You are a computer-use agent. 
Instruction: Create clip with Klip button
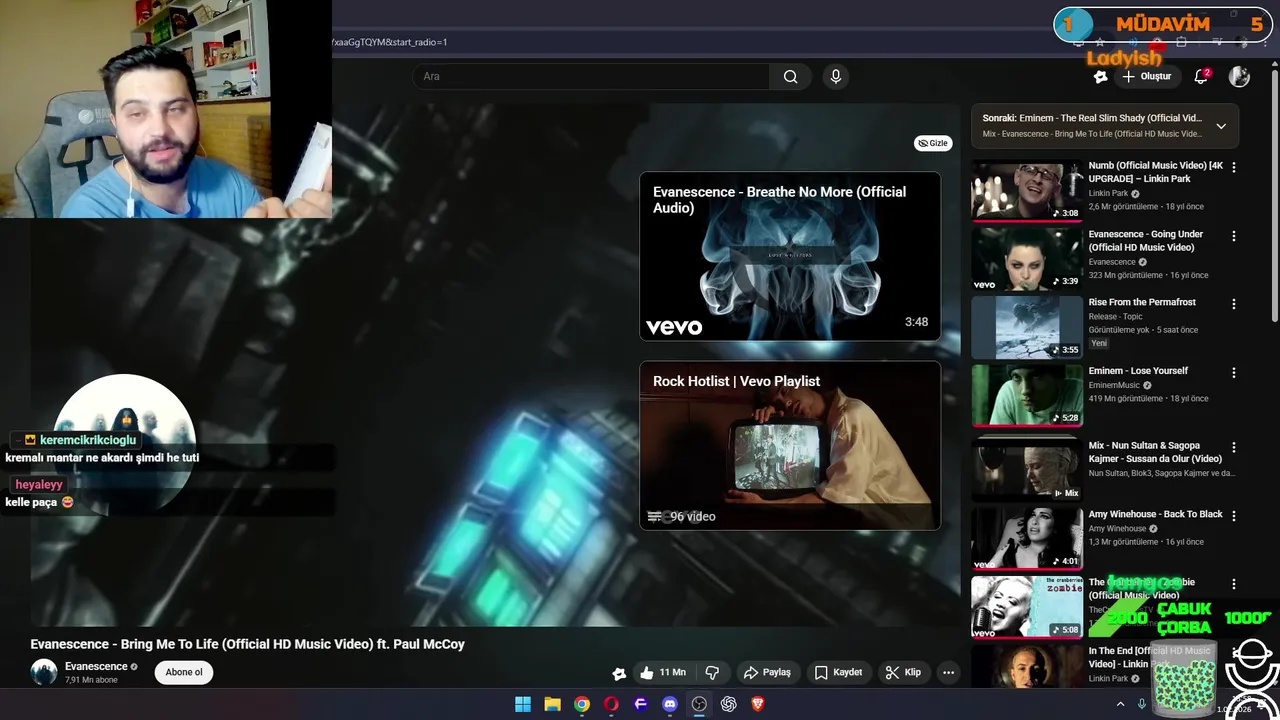click(903, 672)
